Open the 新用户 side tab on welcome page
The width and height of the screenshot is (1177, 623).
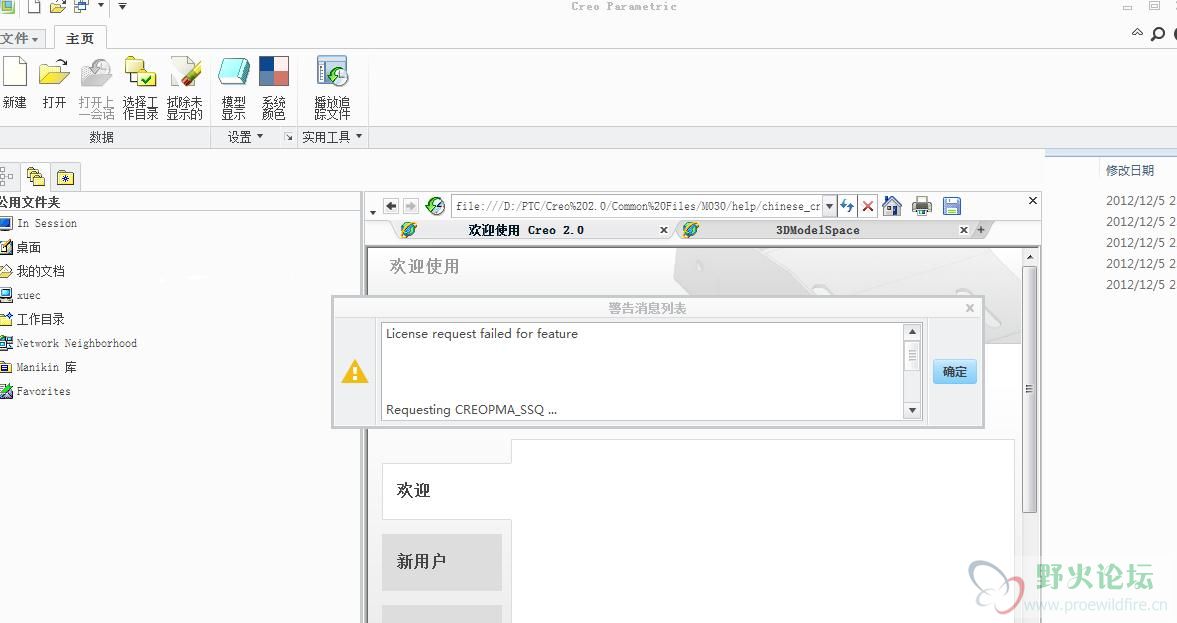[x=441, y=561]
